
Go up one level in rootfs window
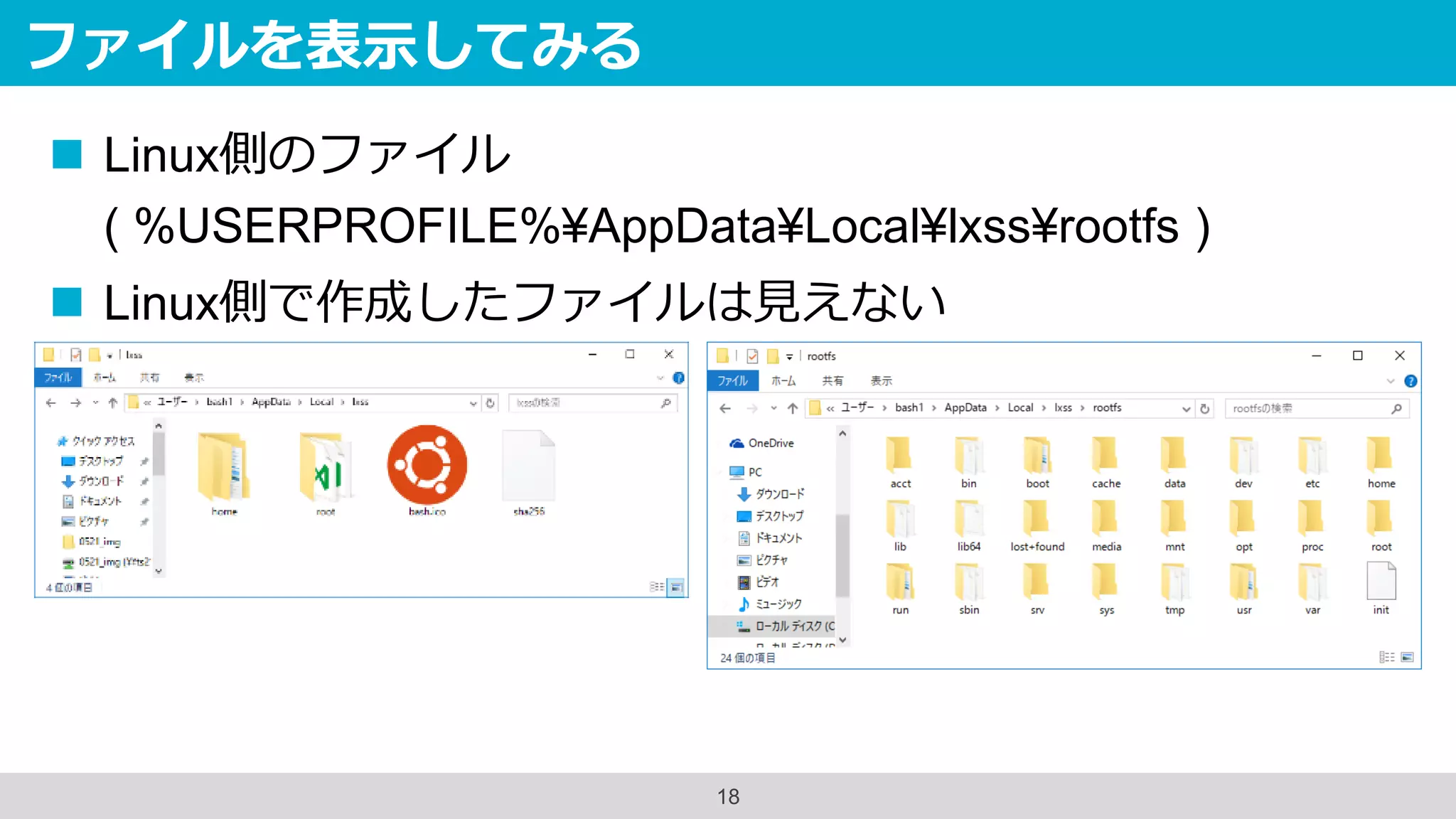pos(793,408)
